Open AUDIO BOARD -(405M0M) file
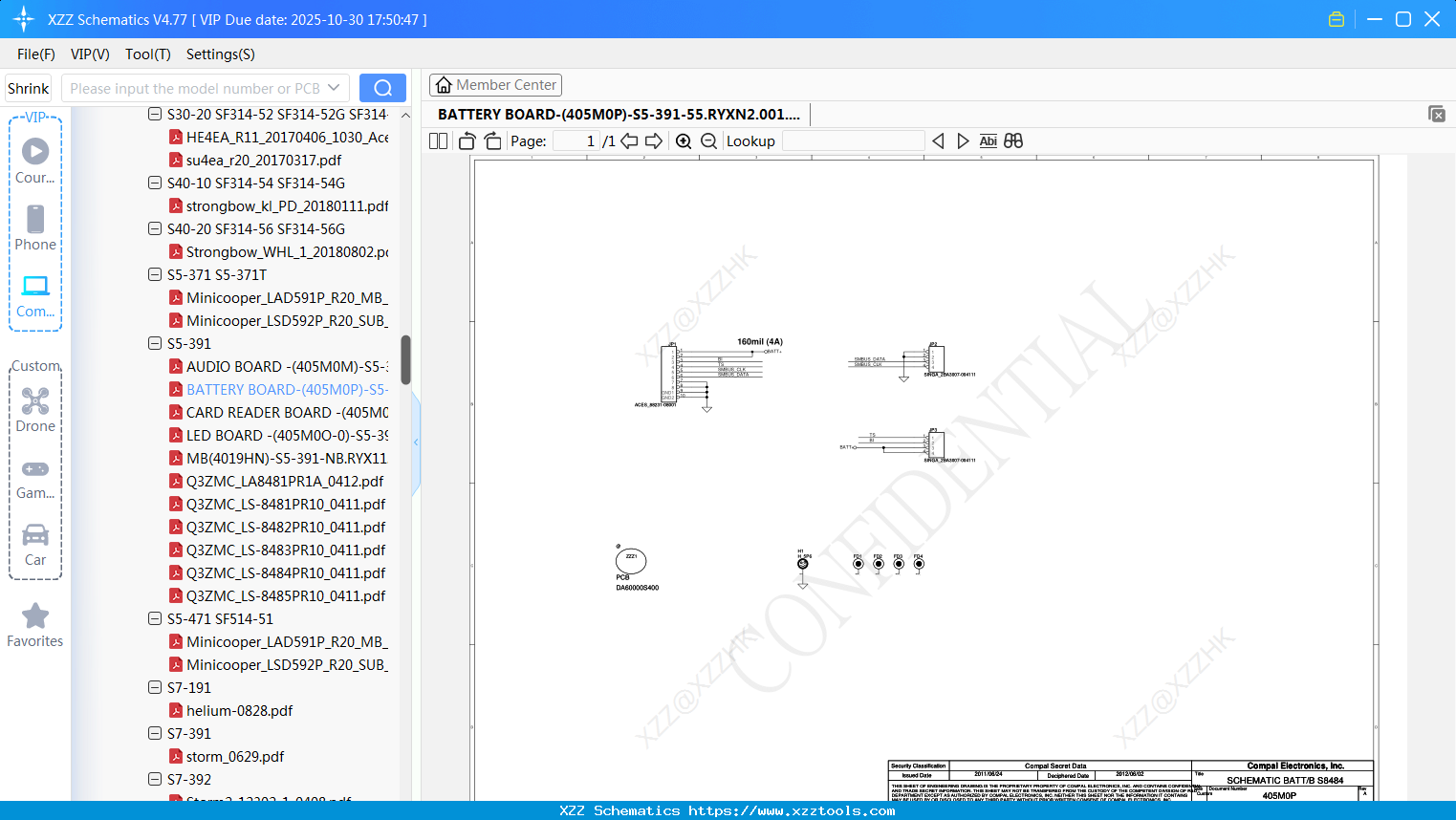This screenshot has width=1456, height=820. [287, 366]
